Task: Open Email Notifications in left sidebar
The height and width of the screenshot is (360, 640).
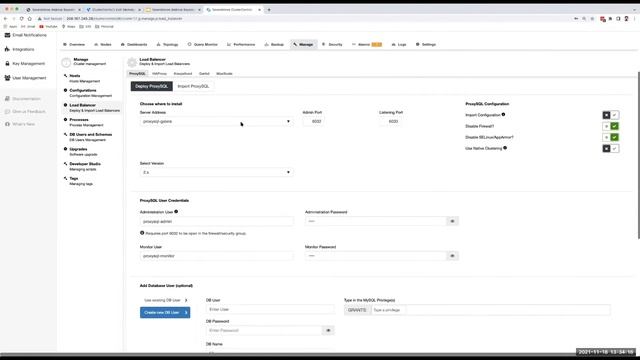Action: (26, 35)
